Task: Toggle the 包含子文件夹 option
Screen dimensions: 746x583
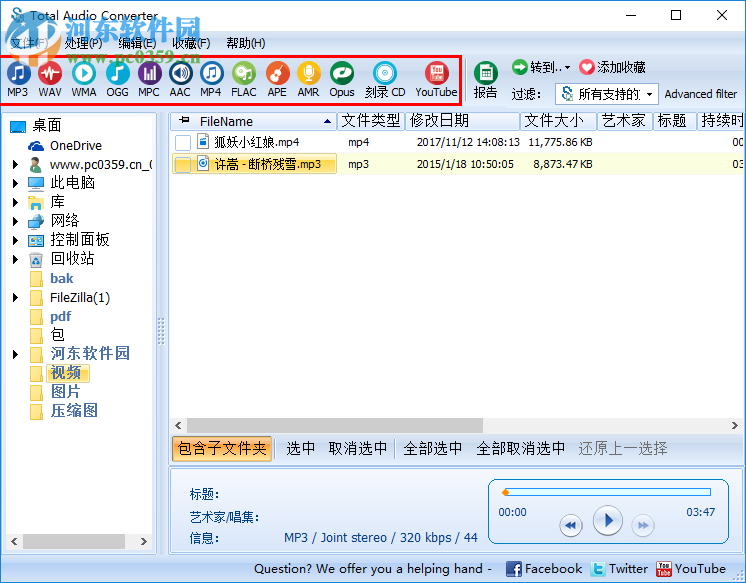Action: point(222,448)
